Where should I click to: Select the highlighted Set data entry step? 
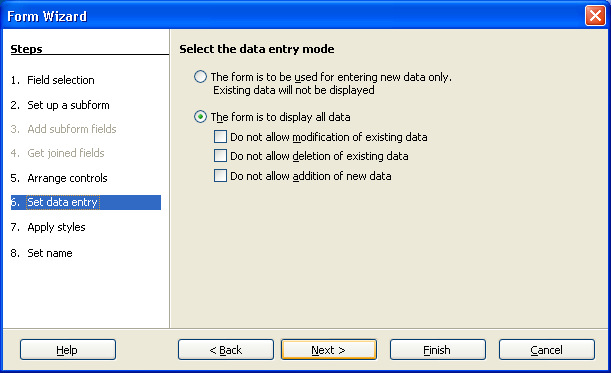point(86,202)
